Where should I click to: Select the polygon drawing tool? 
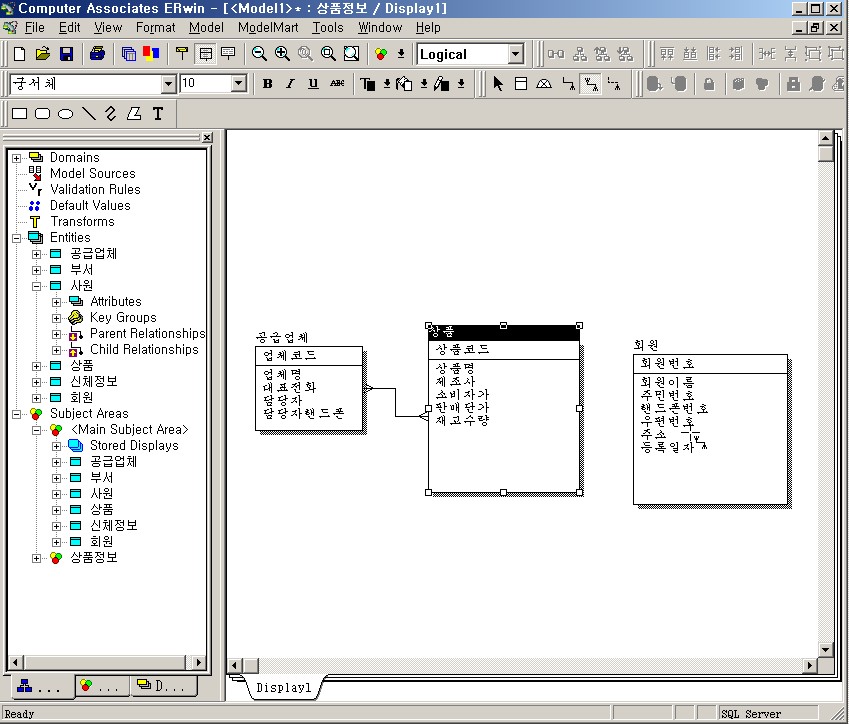[x=134, y=114]
